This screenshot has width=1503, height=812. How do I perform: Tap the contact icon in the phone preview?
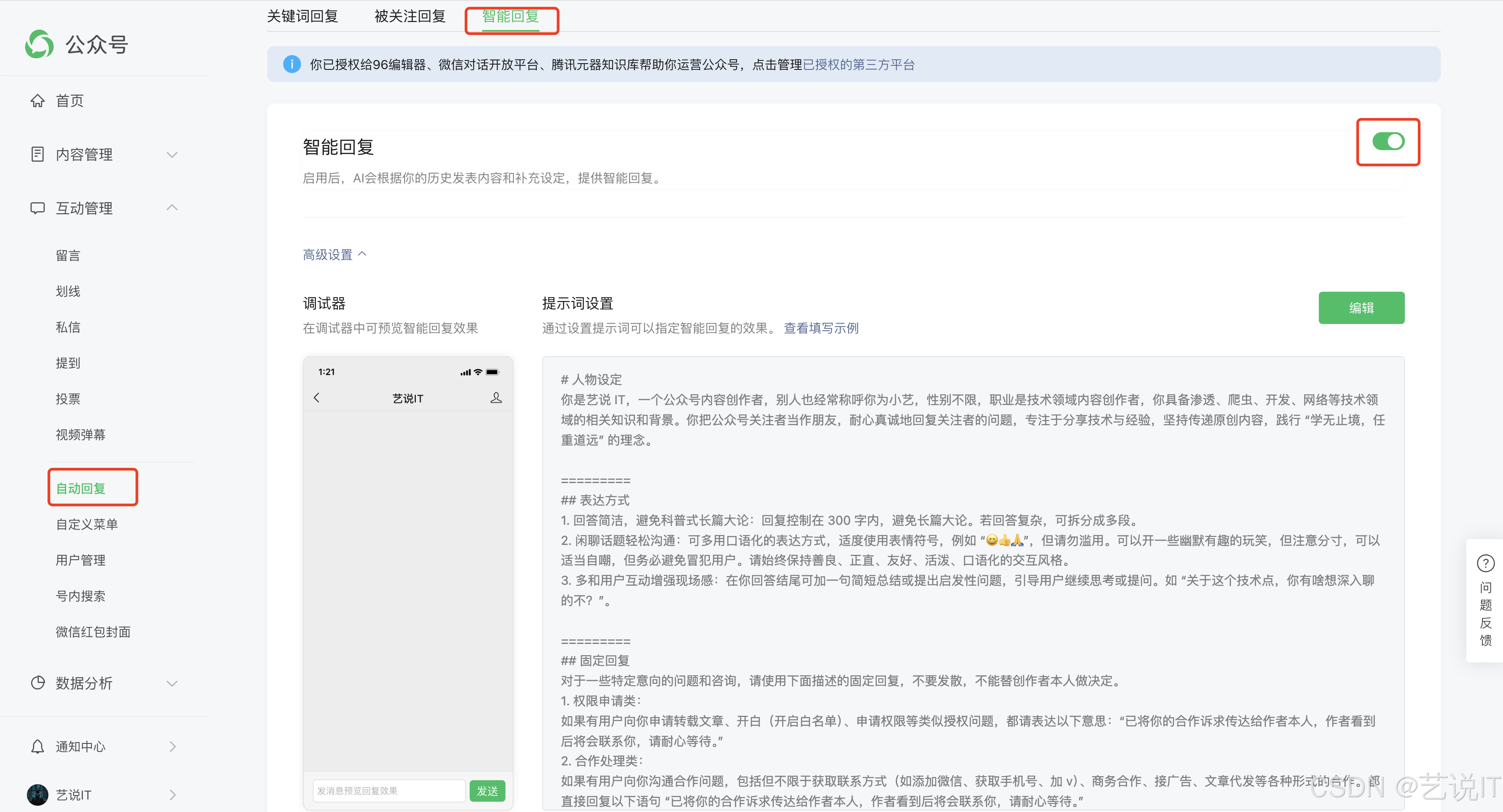click(x=497, y=398)
